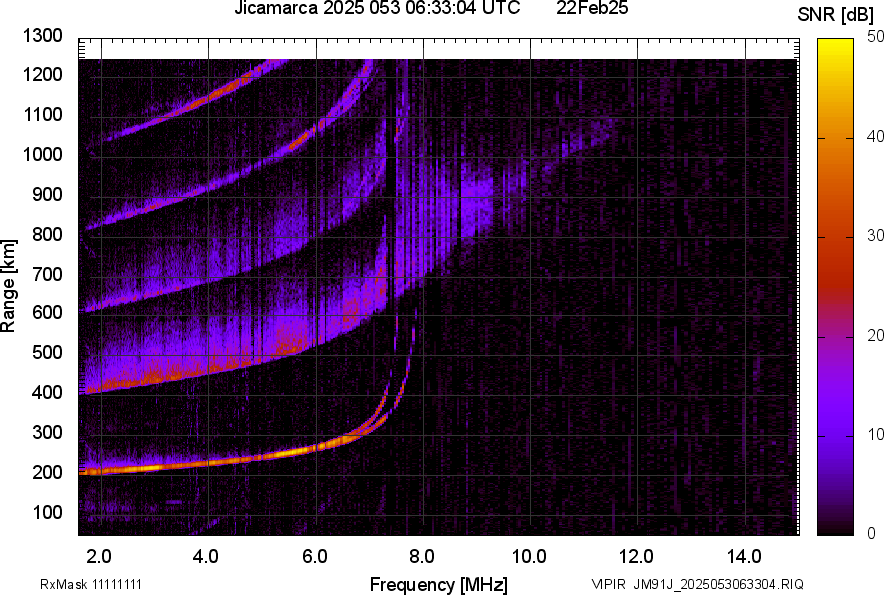Click the 'Range [km]' axis label
This screenshot has height=595, width=884.
click(x=9, y=286)
